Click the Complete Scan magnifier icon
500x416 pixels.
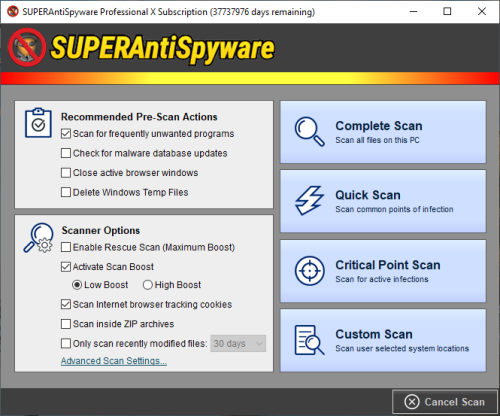point(309,131)
